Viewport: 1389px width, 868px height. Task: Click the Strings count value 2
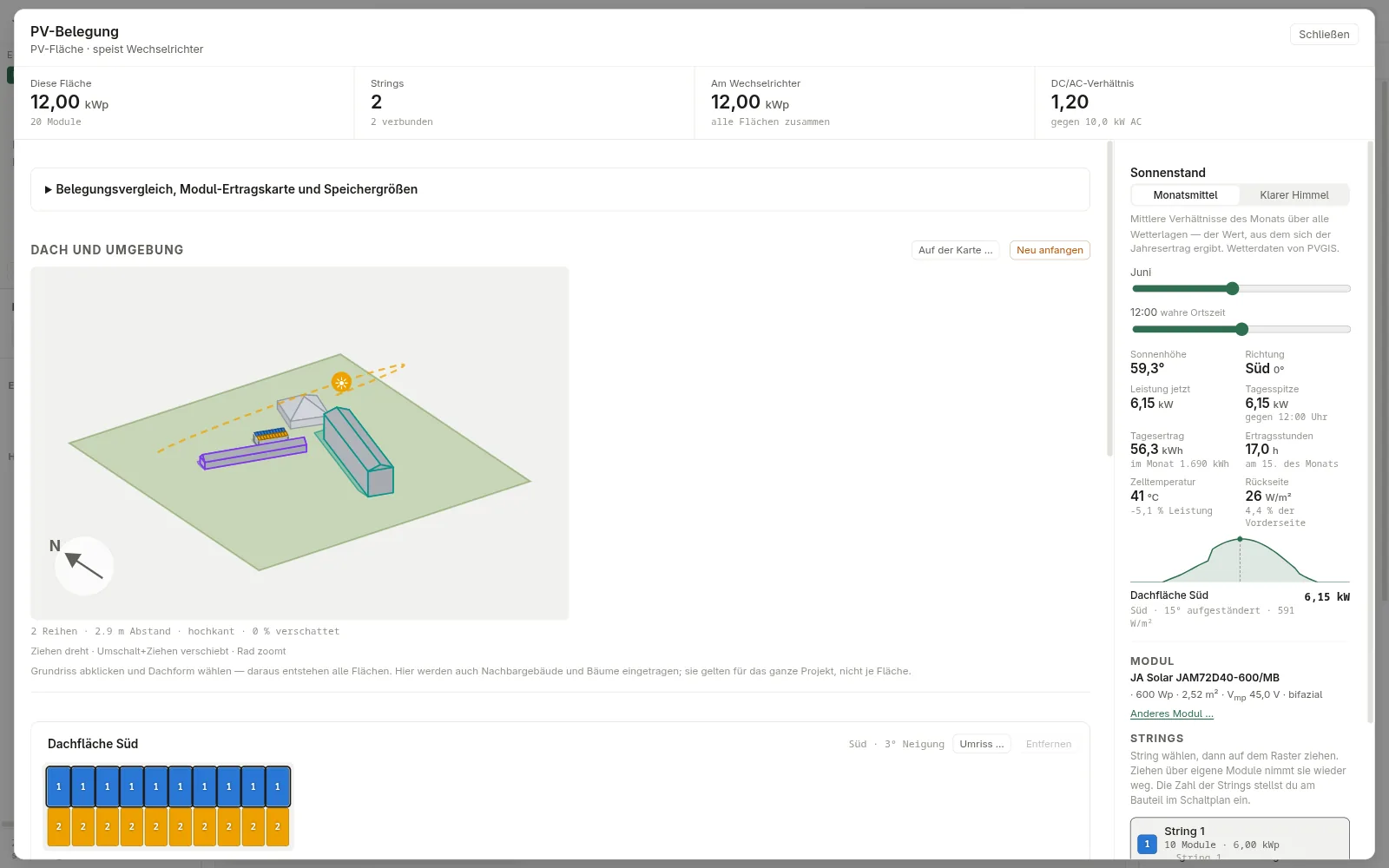click(x=376, y=102)
